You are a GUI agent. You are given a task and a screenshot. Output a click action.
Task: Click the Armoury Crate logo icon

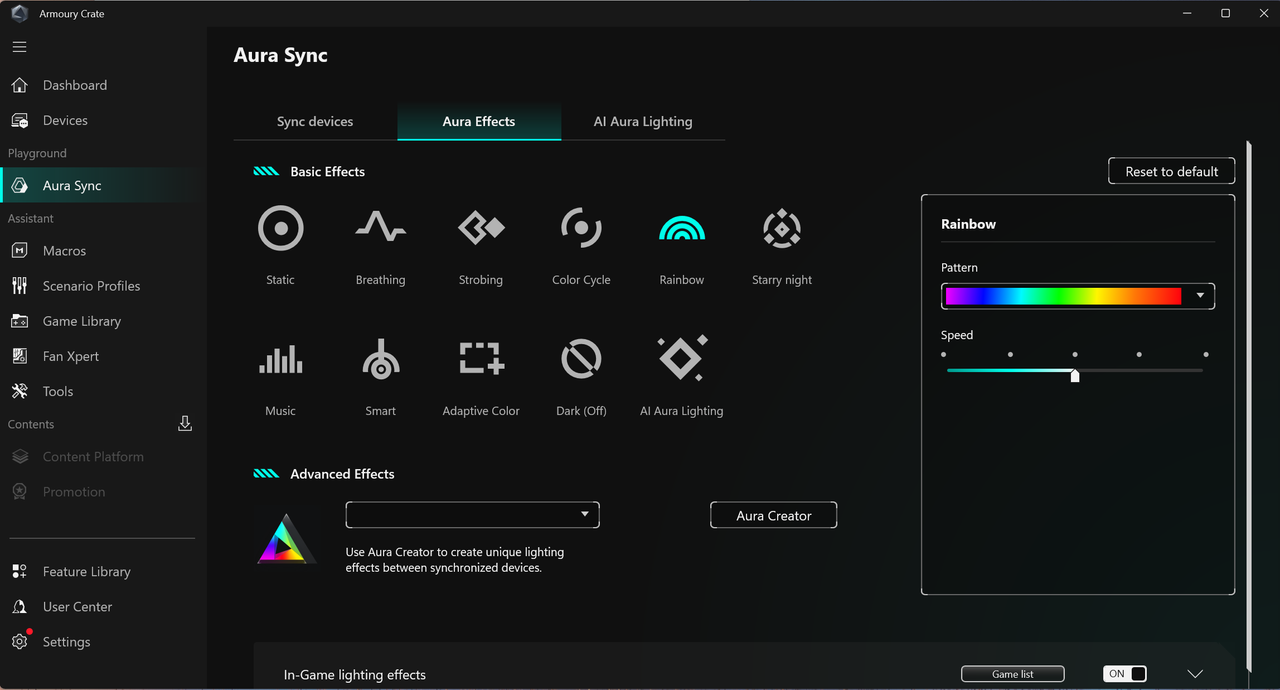[19, 14]
